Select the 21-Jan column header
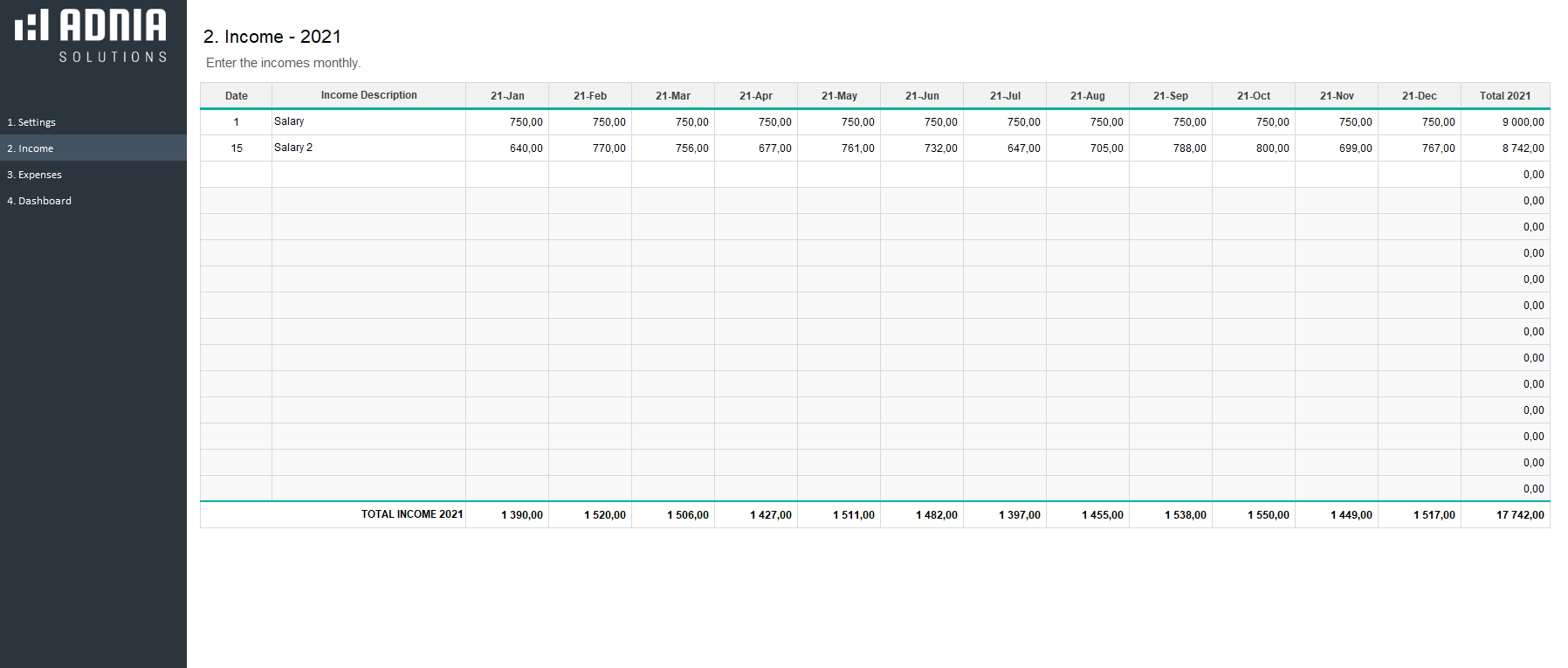Screen dimensions: 1568x668 point(507,96)
